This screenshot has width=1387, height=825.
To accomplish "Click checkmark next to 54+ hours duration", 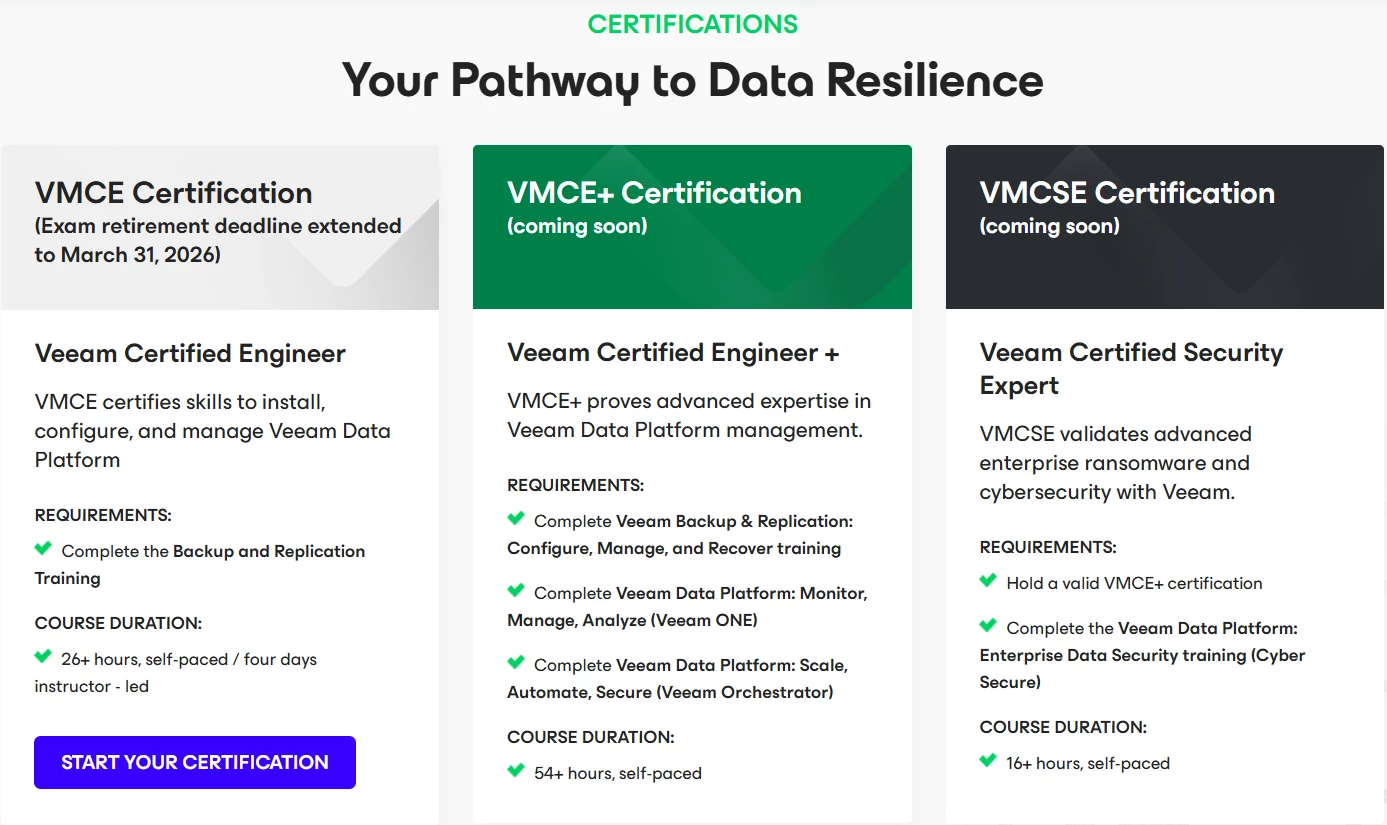I will (516, 770).
